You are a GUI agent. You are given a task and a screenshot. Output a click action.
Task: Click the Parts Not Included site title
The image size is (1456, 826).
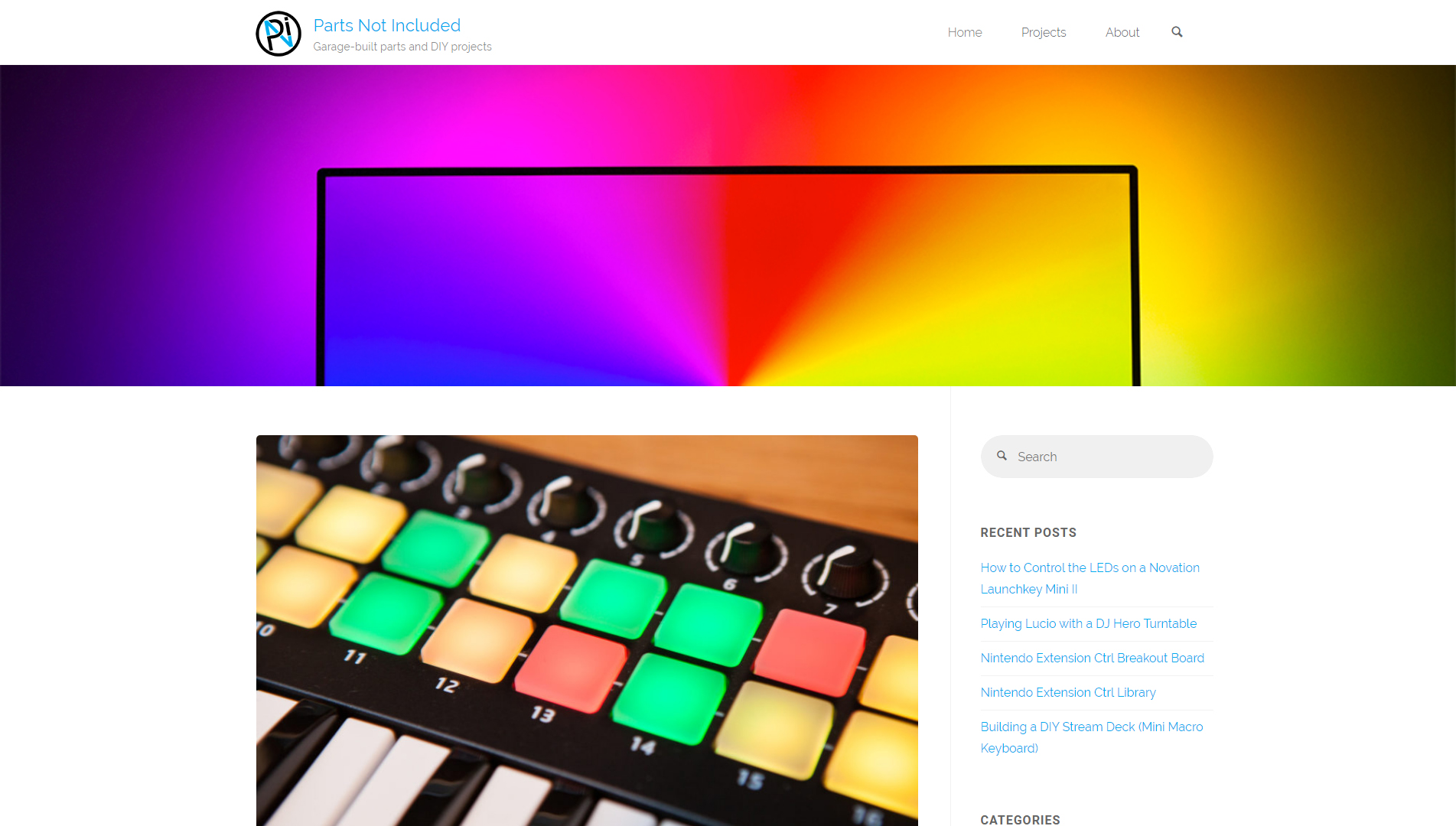[x=387, y=25]
